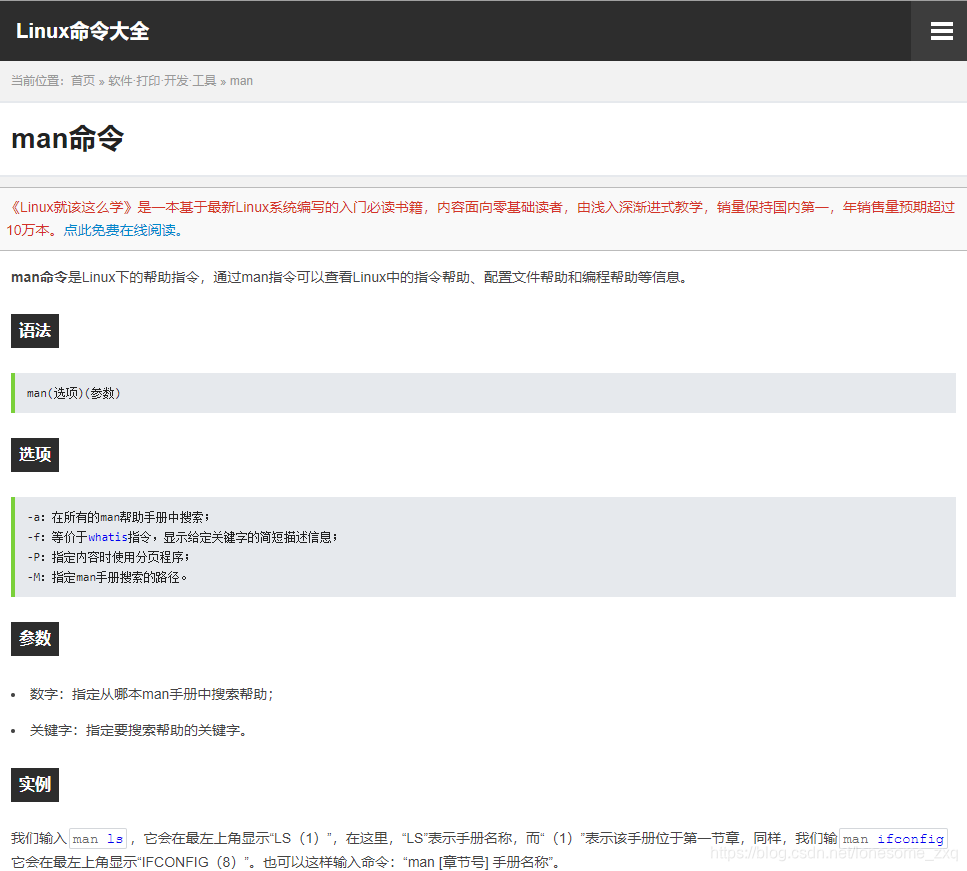The image size is (967, 871).
Task: Click the 关键字：指定要搜索帮助的关键字 bullet
Action: click(x=138, y=730)
